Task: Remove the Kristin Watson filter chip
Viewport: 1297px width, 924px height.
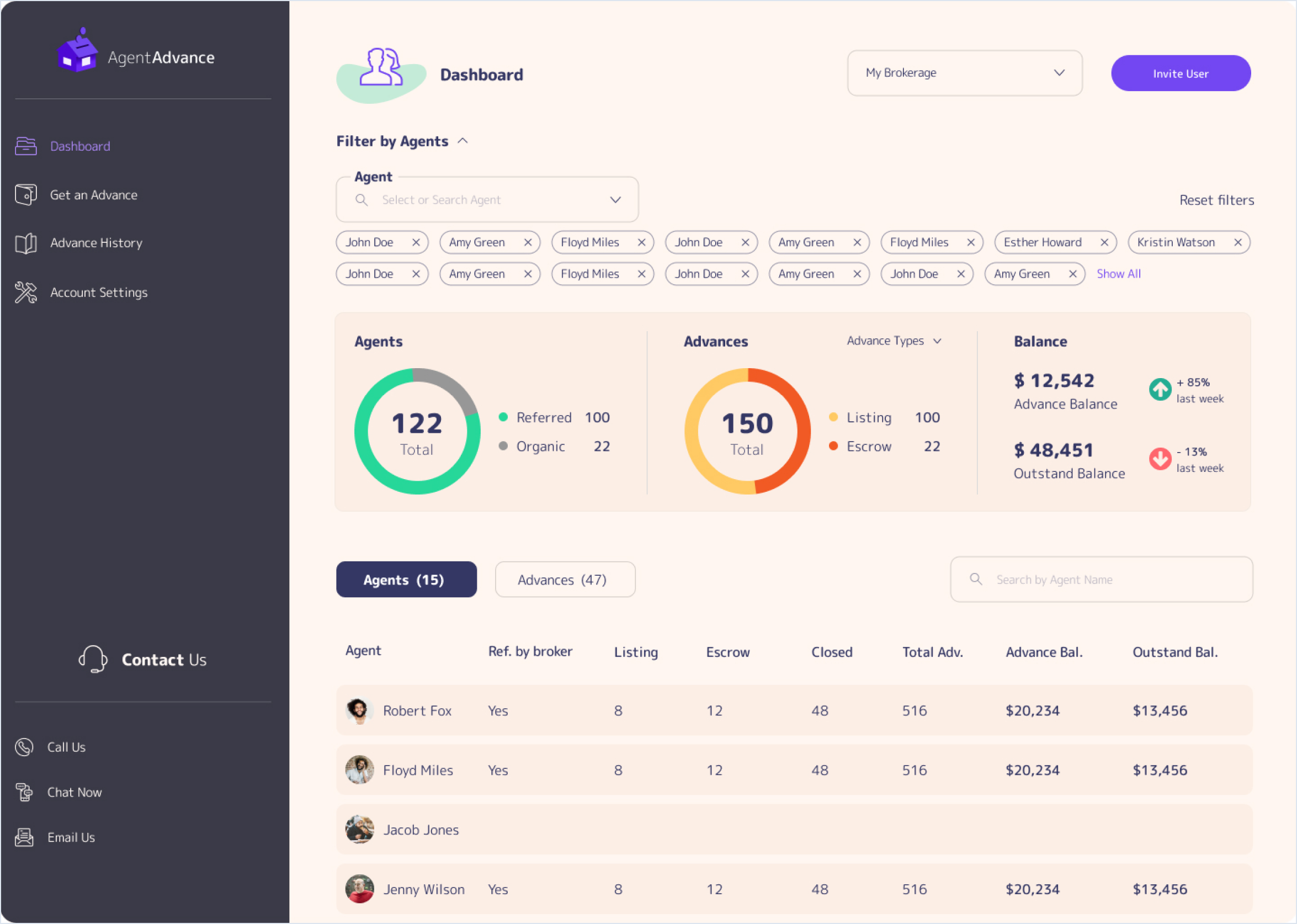Action: [x=1237, y=242]
